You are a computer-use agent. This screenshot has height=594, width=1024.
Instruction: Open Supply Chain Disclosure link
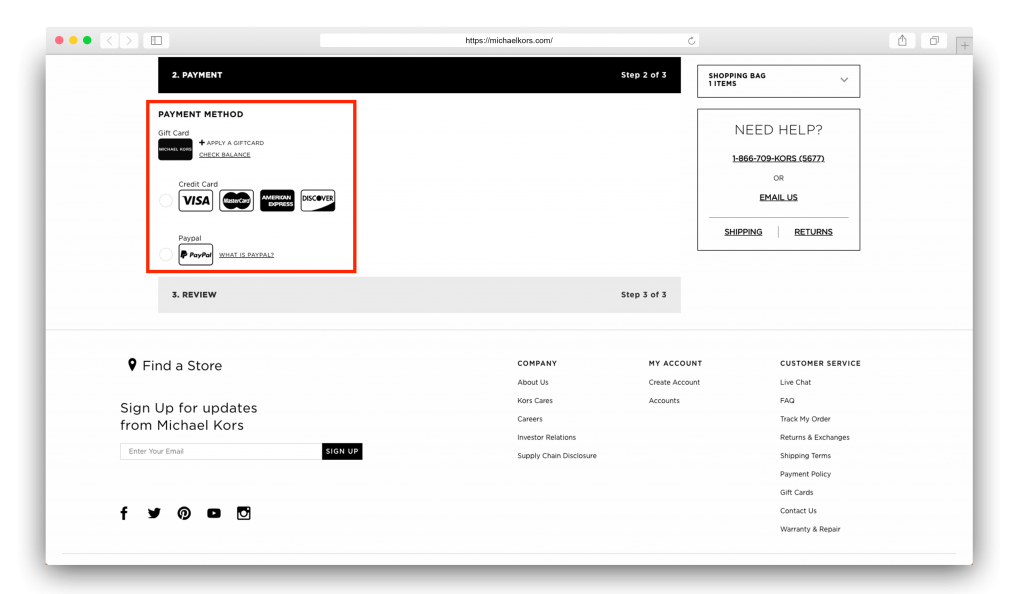[557, 456]
